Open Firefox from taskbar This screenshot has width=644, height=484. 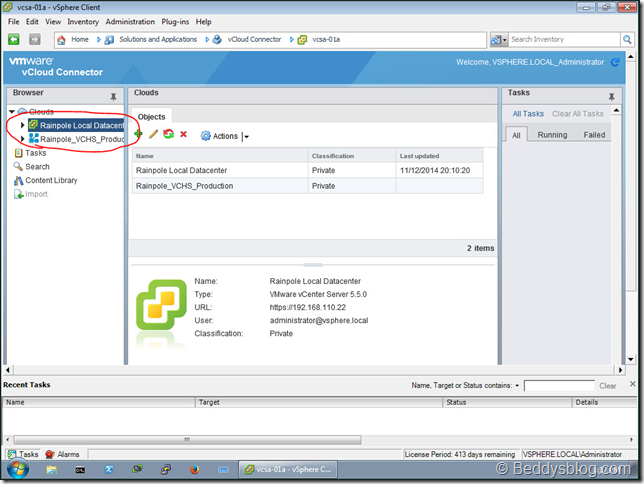[x=195, y=469]
